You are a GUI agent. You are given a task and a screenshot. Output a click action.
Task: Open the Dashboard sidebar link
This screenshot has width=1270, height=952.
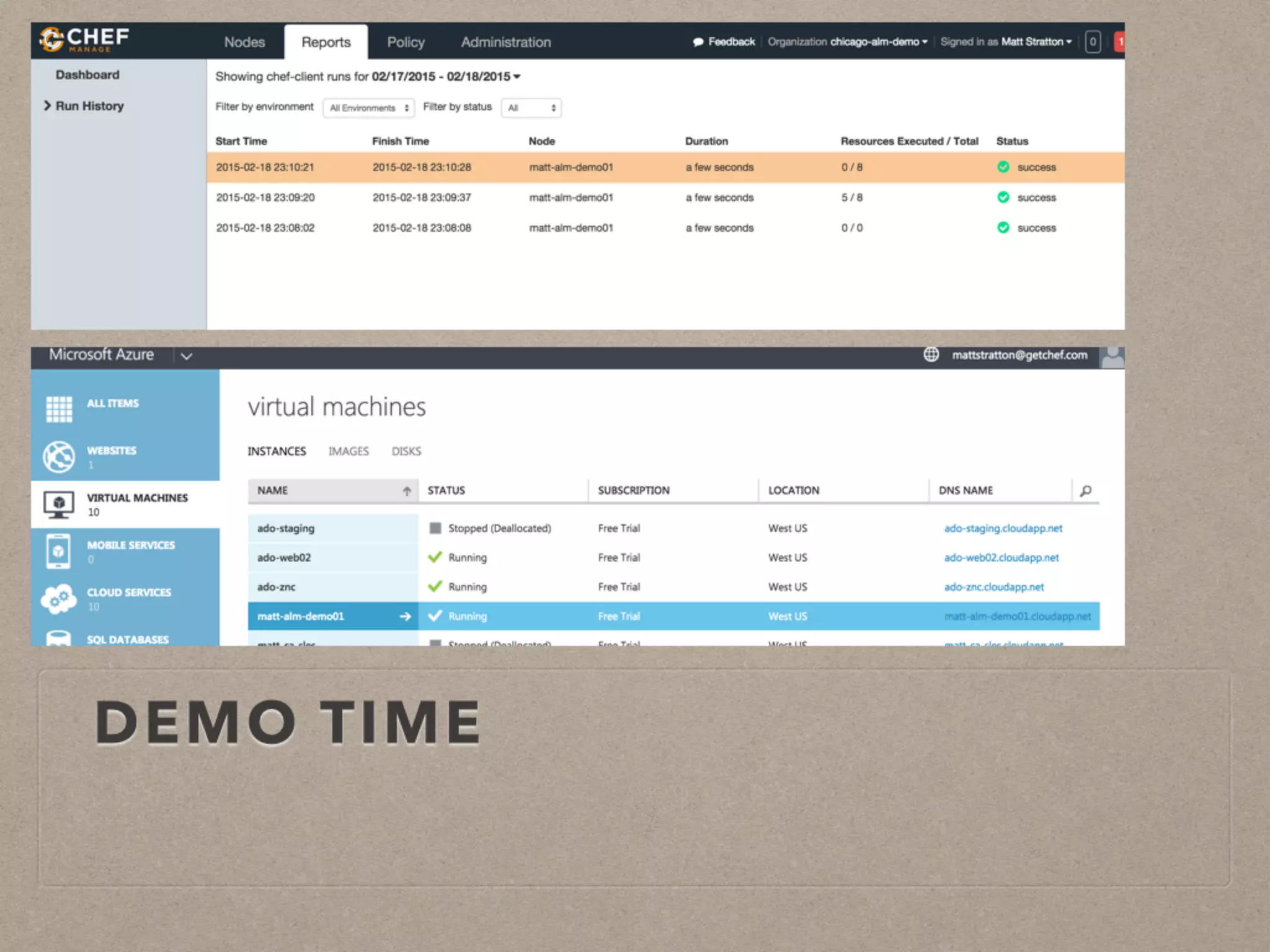tap(87, 75)
